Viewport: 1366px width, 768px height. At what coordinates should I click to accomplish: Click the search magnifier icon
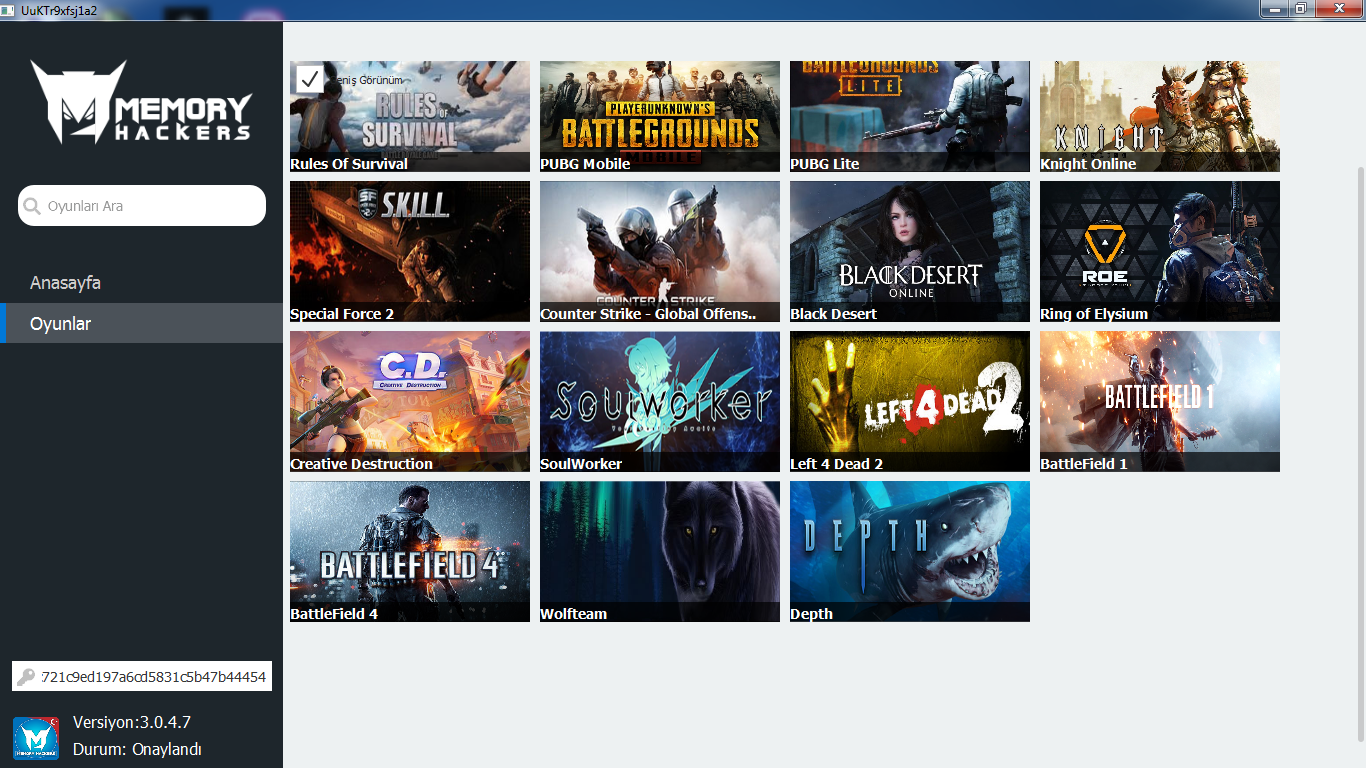click(x=33, y=206)
